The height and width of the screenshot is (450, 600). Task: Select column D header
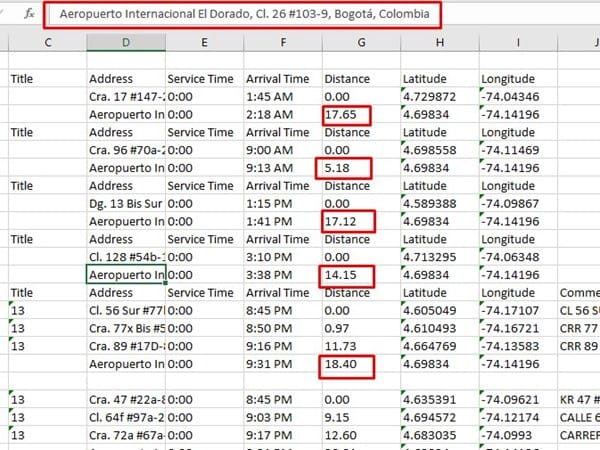click(125, 42)
